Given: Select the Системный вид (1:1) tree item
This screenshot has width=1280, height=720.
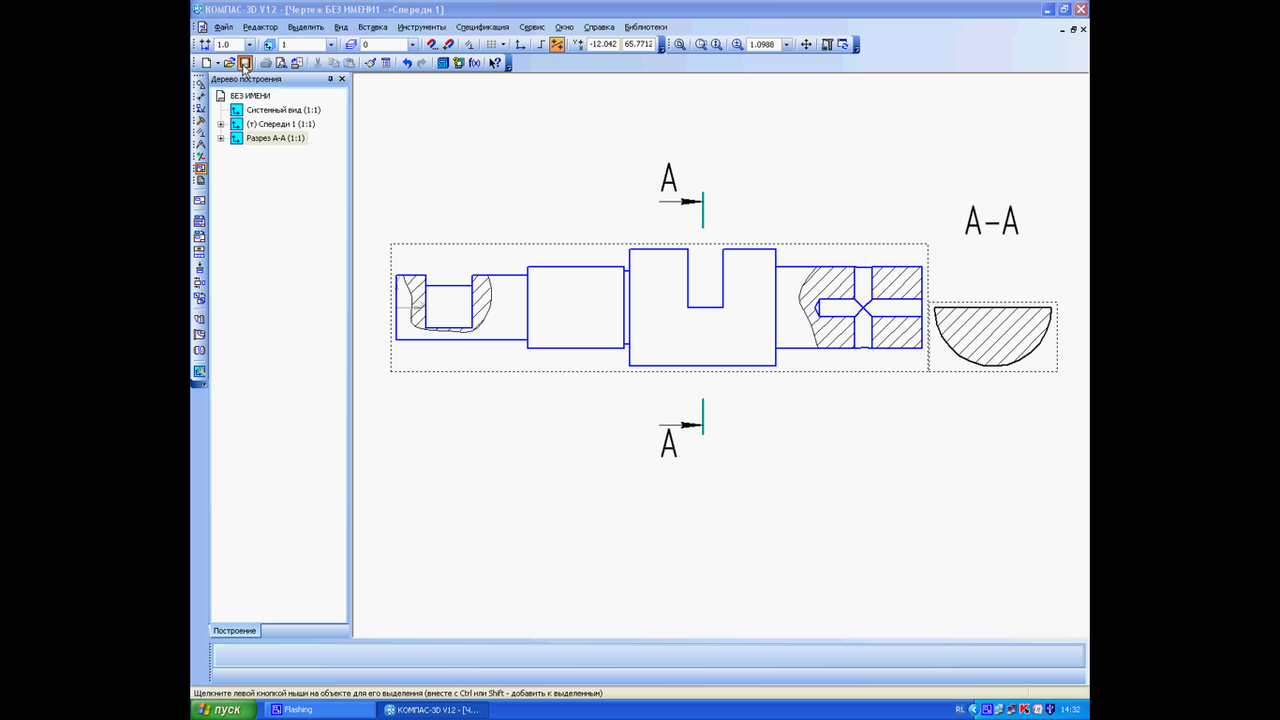Looking at the screenshot, I should tap(283, 110).
